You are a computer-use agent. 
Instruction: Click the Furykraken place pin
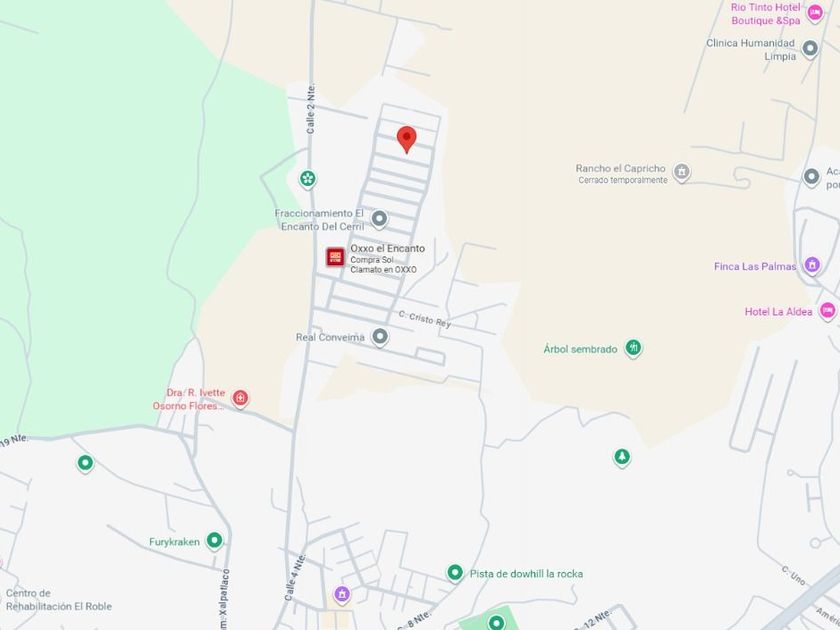(x=214, y=541)
